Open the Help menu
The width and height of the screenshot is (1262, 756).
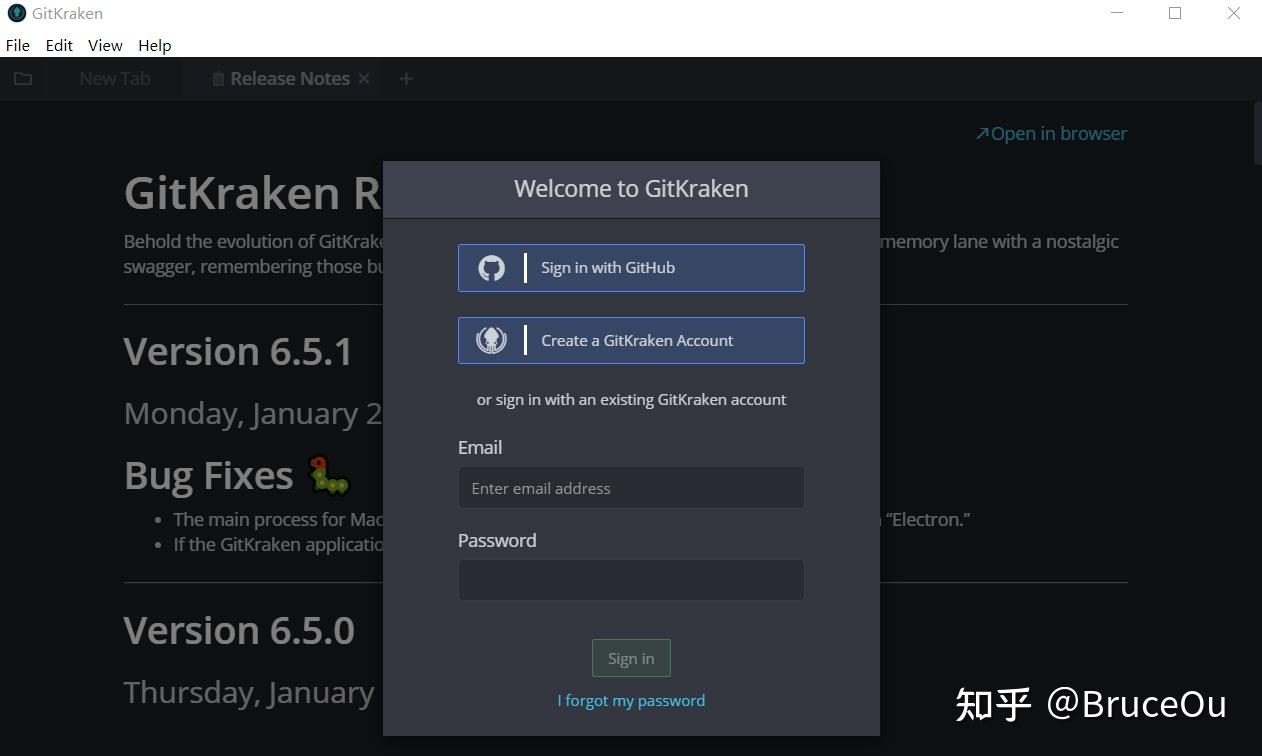tap(154, 45)
